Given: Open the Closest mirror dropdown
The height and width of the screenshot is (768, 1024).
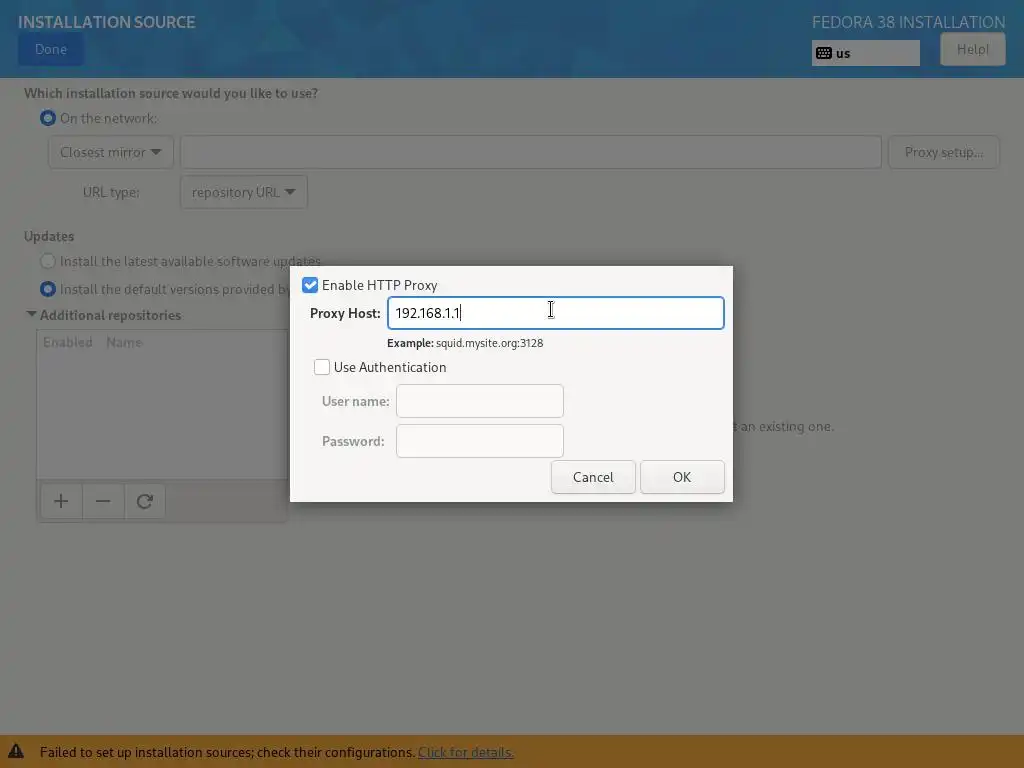Looking at the screenshot, I should [x=111, y=152].
